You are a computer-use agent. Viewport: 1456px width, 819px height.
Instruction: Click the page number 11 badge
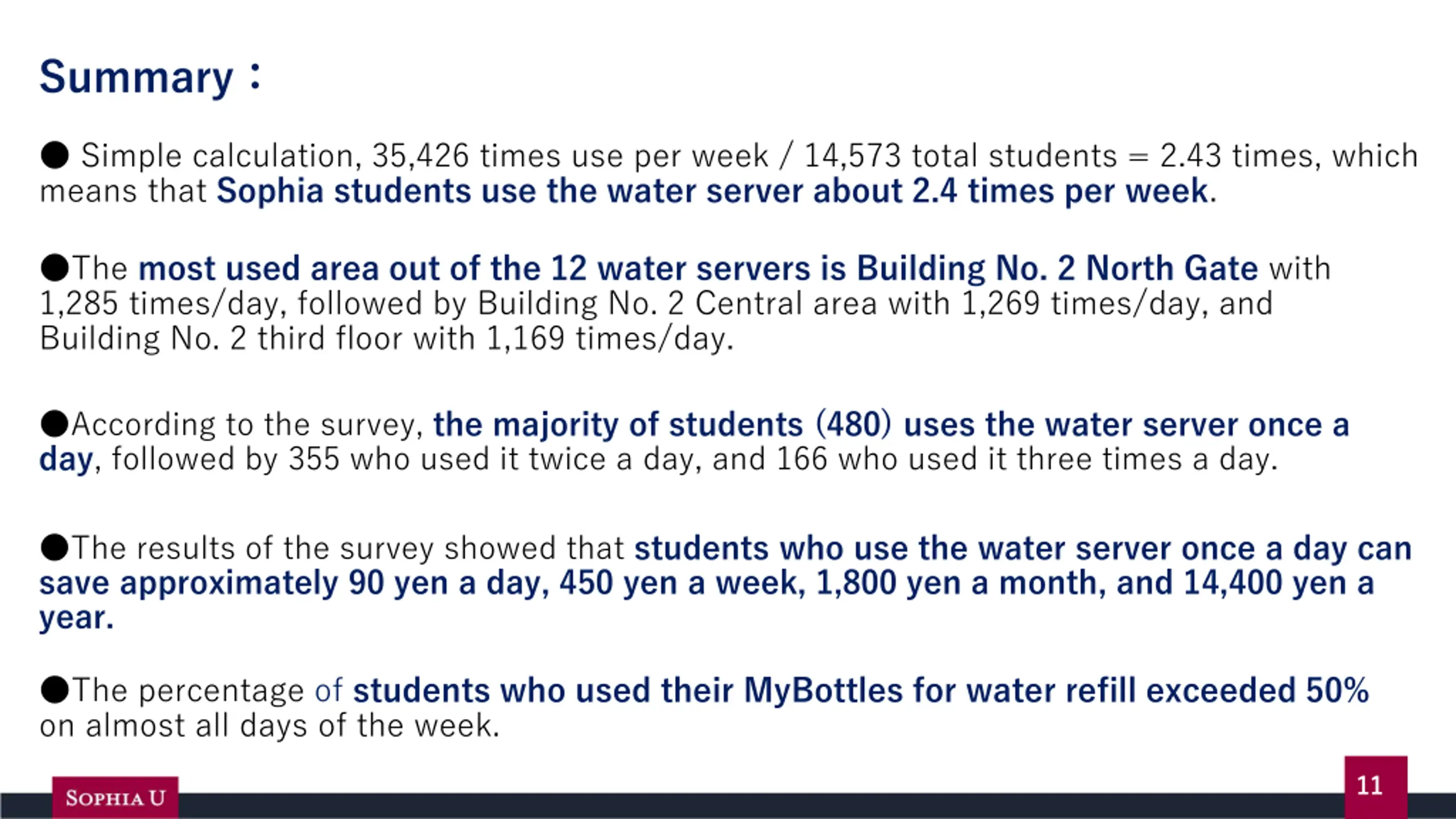tap(1376, 787)
